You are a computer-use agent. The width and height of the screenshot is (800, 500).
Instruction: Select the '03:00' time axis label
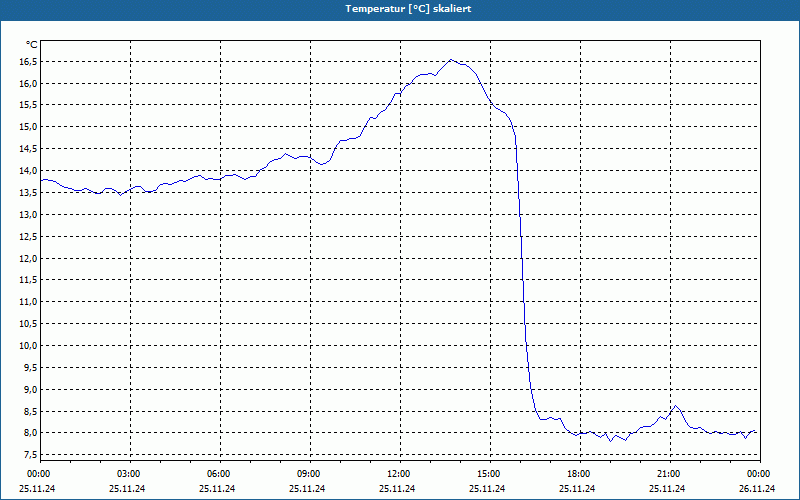pos(130,474)
